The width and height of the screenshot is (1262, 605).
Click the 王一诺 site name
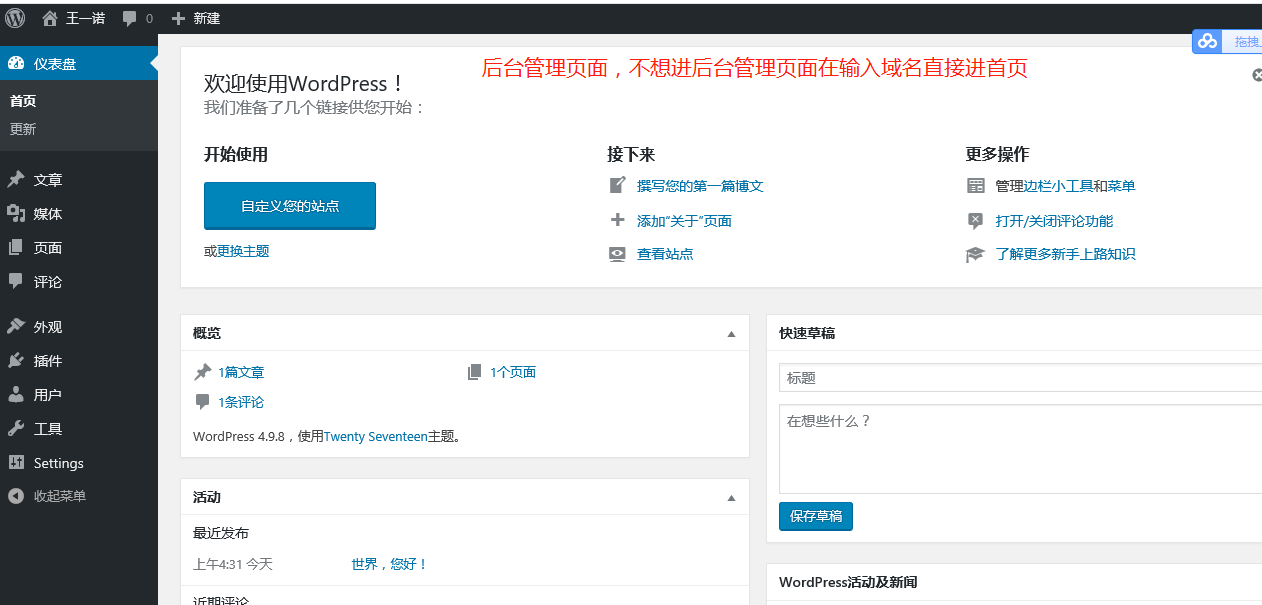85,18
